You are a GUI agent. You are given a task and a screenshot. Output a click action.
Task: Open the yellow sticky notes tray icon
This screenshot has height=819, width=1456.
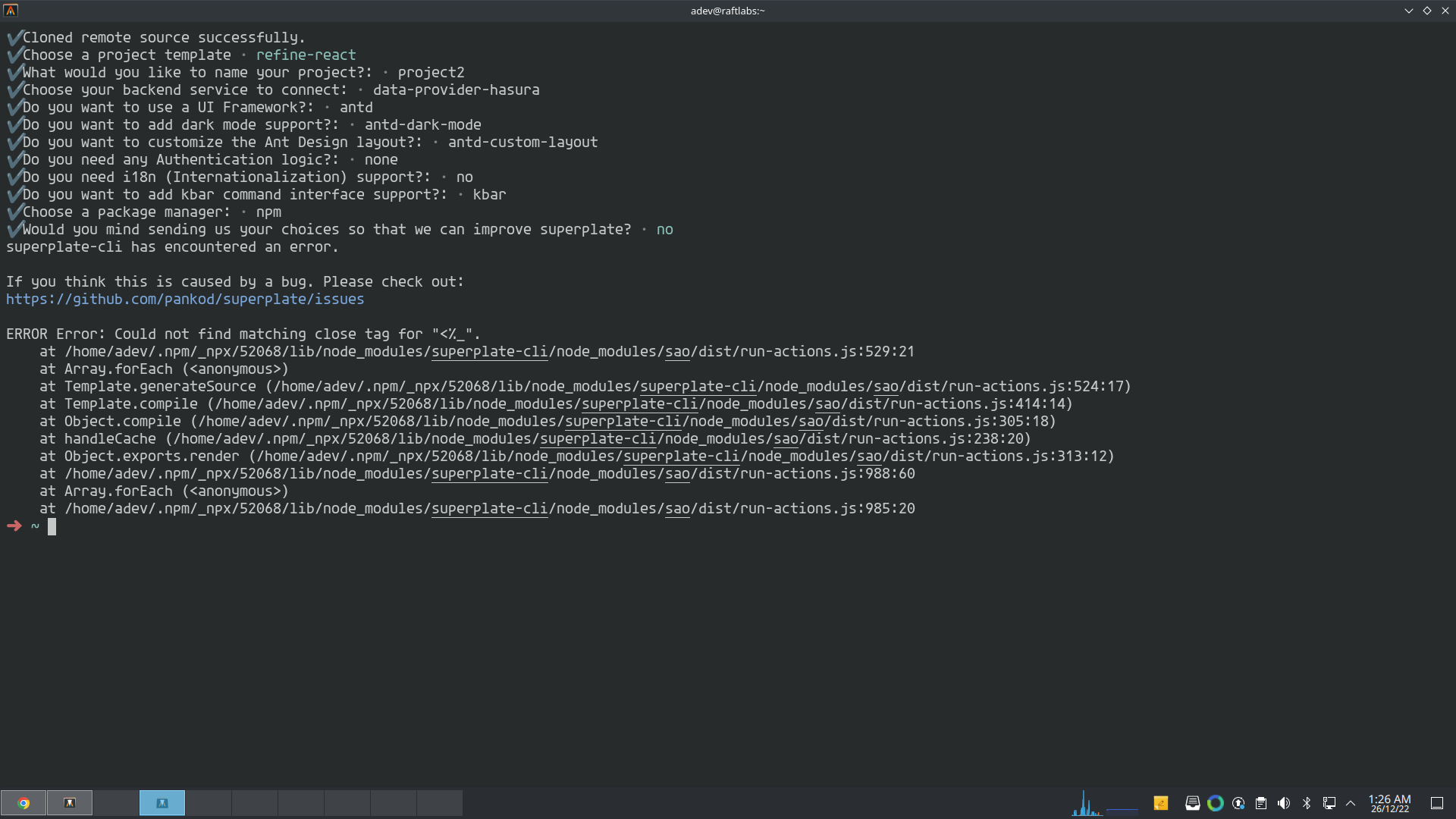tap(1160, 802)
